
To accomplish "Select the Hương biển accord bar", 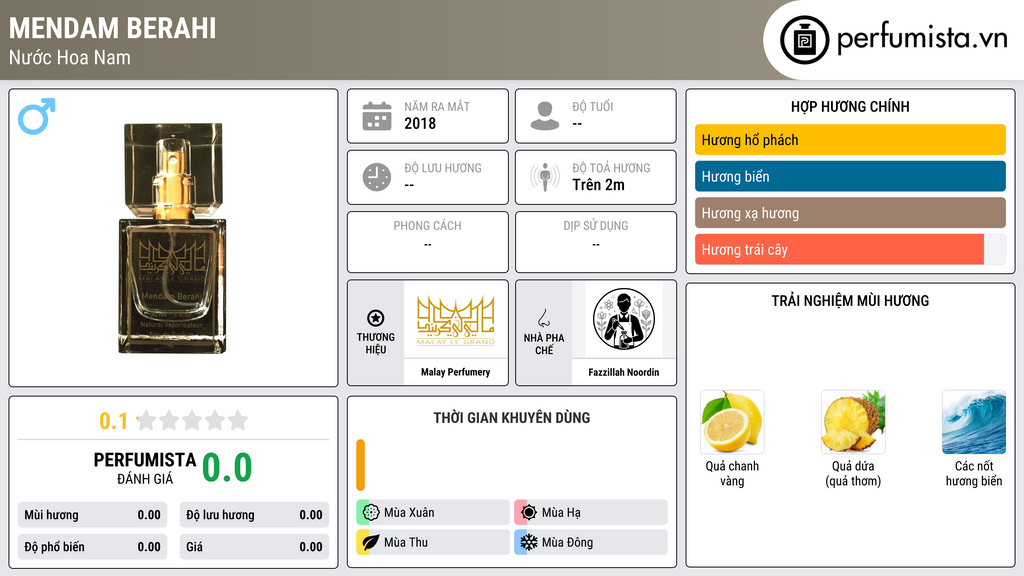I will pos(850,176).
